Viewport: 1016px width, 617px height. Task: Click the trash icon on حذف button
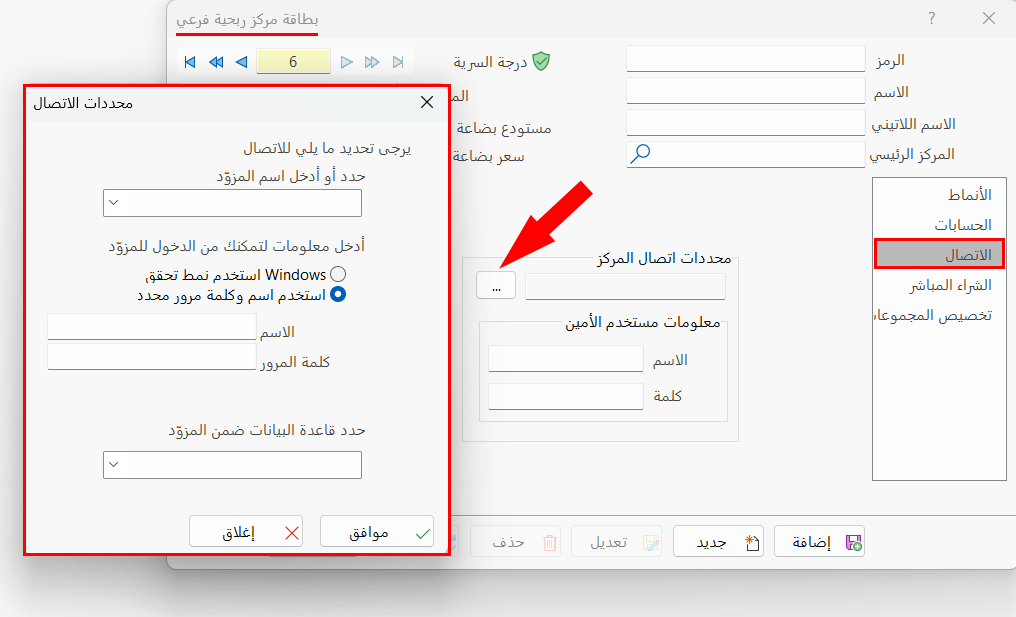click(549, 540)
